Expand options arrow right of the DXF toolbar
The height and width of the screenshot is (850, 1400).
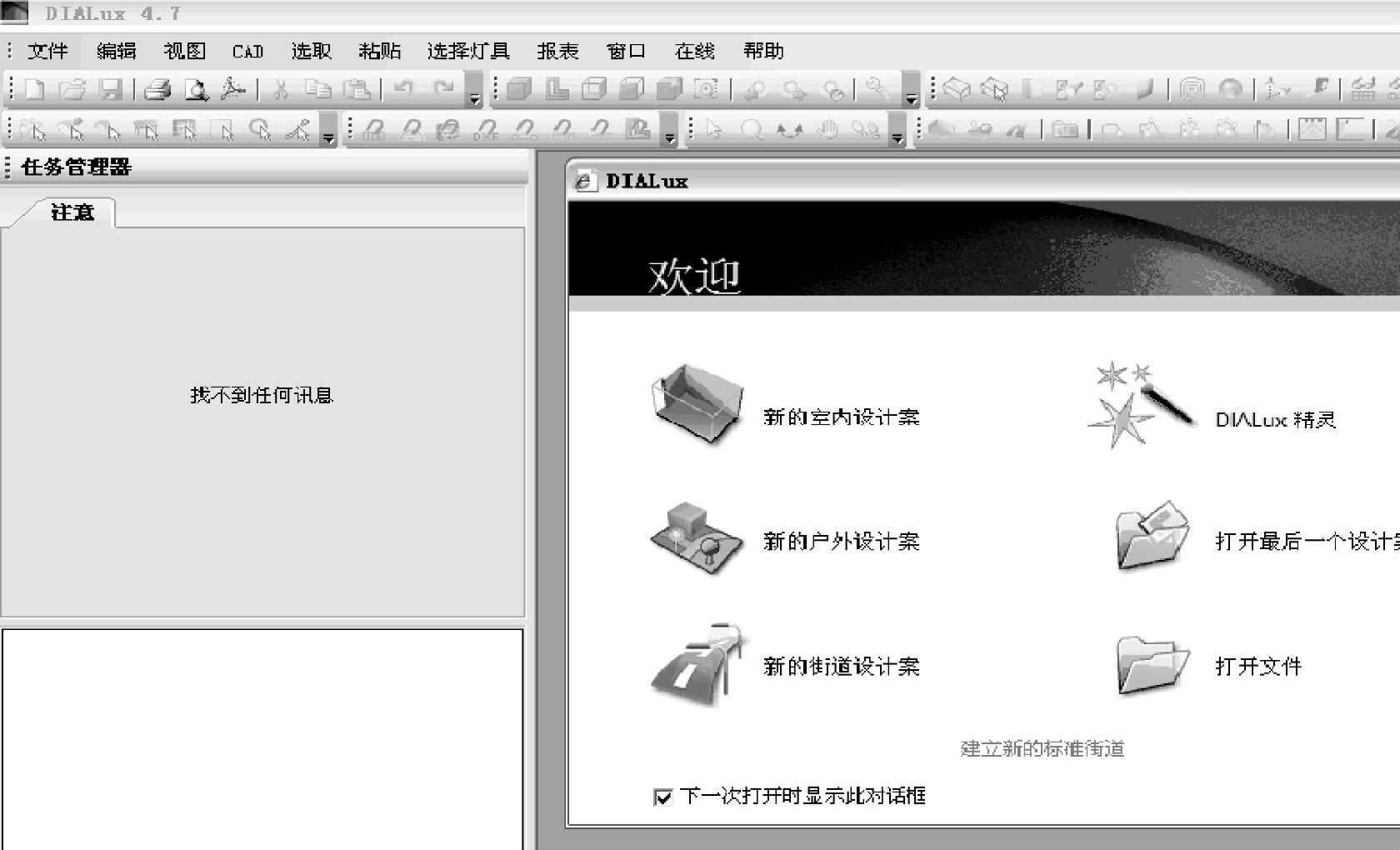(x=669, y=132)
